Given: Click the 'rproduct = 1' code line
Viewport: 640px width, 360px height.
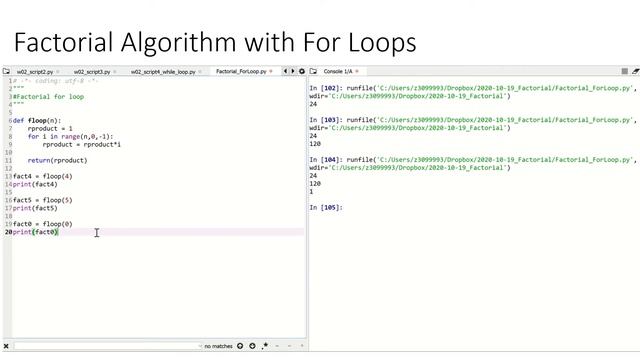Looking at the screenshot, I should click(50, 129).
